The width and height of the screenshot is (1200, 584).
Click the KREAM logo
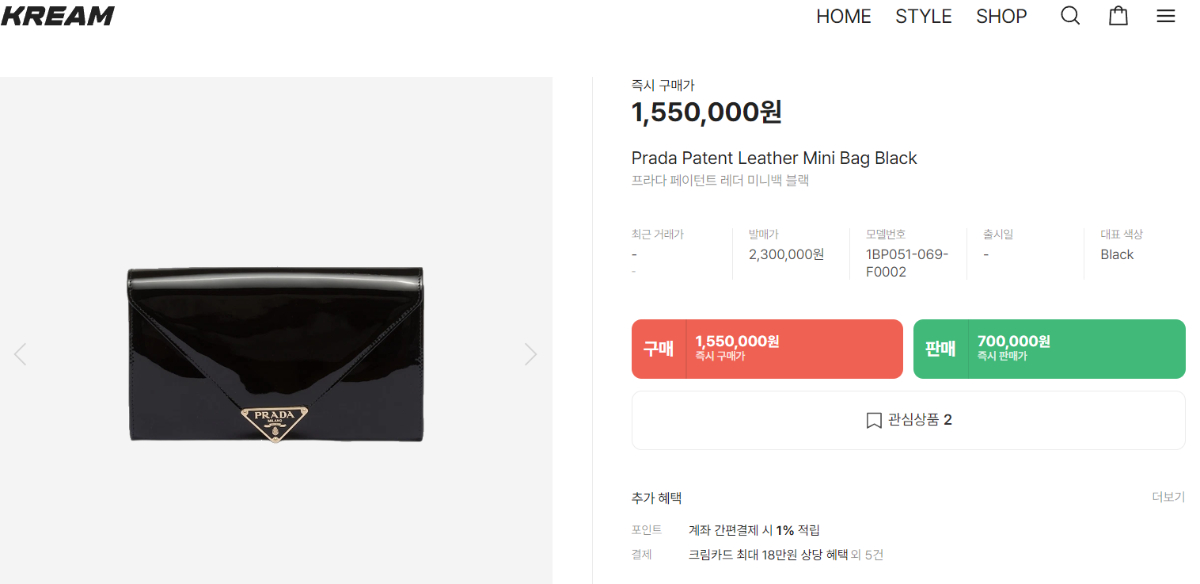58,16
